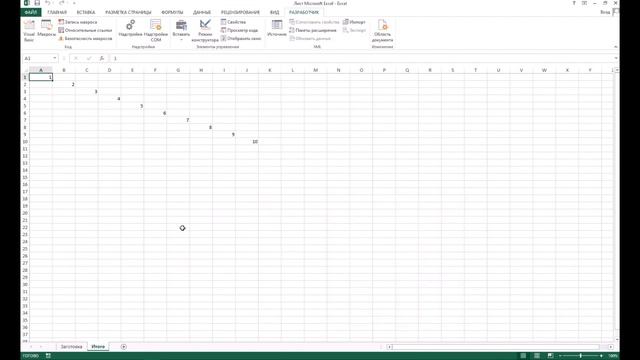Image resolution: width=640 pixels, height=360 pixels.
Task: Start Запись макроса (Record Macro)
Action: point(78,22)
